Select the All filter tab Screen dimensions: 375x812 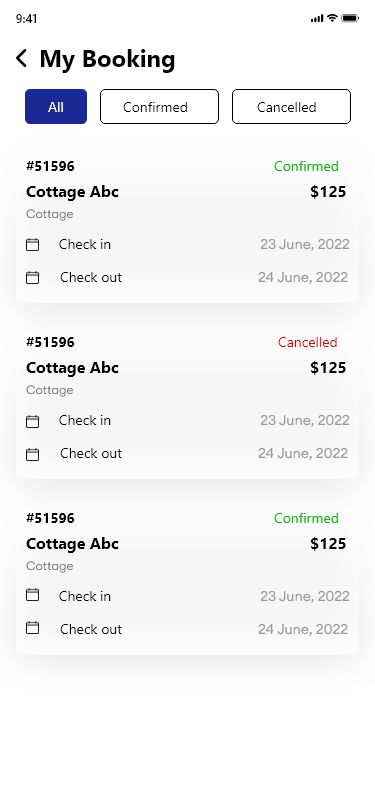(56, 107)
